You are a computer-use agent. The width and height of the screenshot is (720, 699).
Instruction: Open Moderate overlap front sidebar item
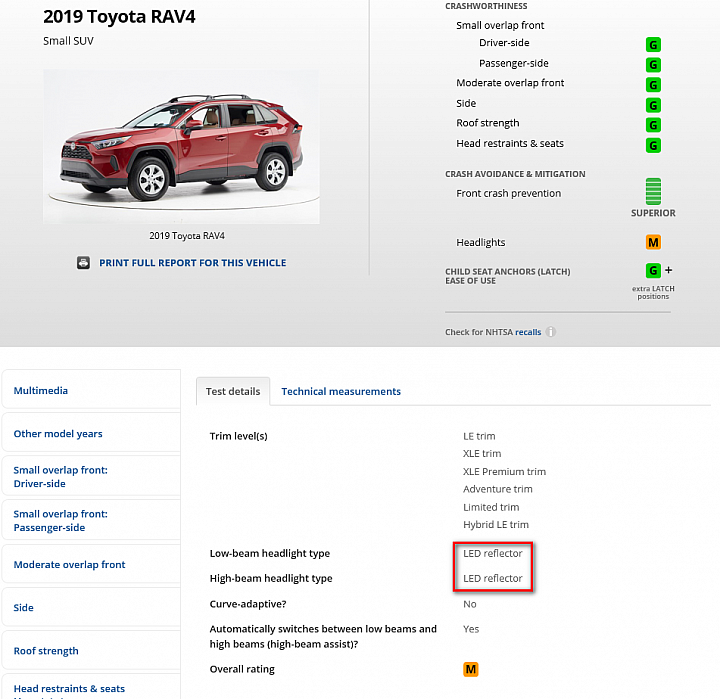[91, 564]
